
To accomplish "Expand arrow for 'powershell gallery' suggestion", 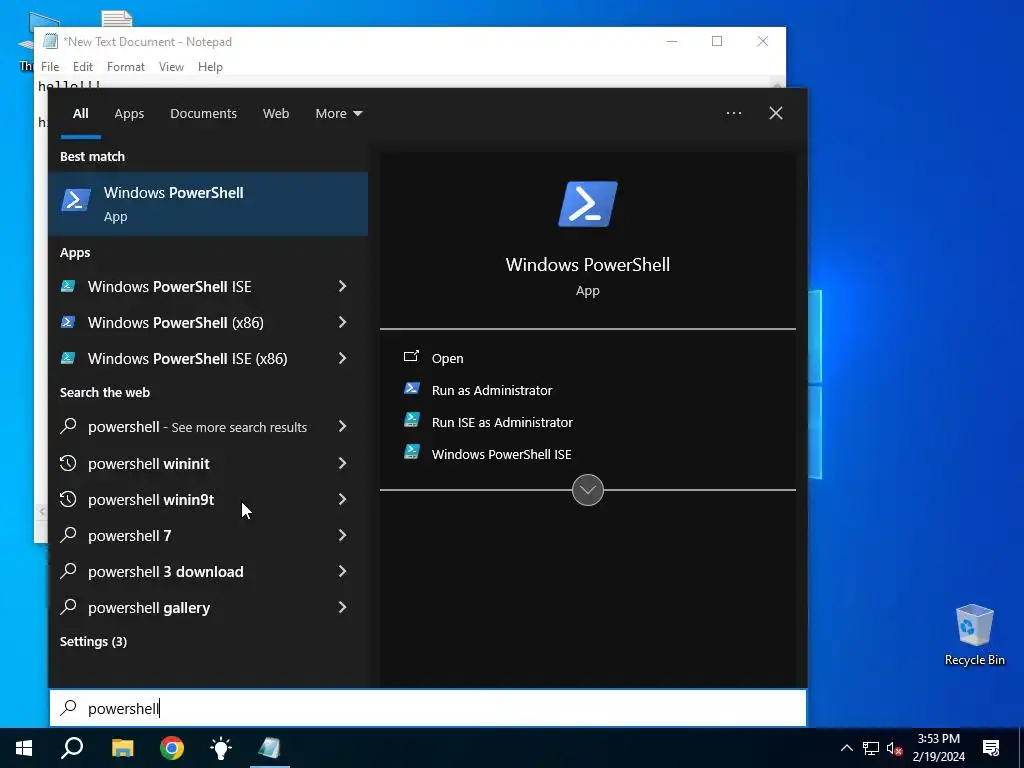I will [x=342, y=607].
